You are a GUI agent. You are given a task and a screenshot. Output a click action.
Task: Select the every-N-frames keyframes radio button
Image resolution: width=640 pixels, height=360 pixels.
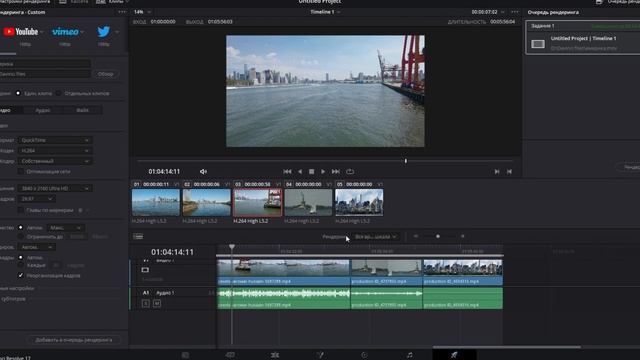click(20, 265)
